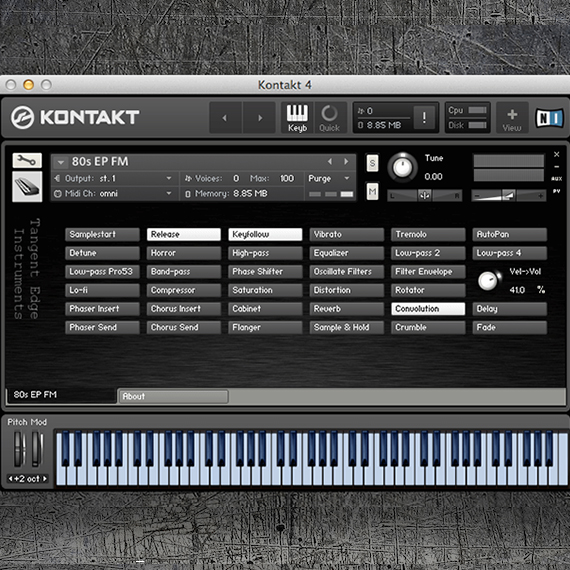Viewport: 570px width, 570px height.
Task: Click the Vel->Vol knob
Action: point(488,281)
